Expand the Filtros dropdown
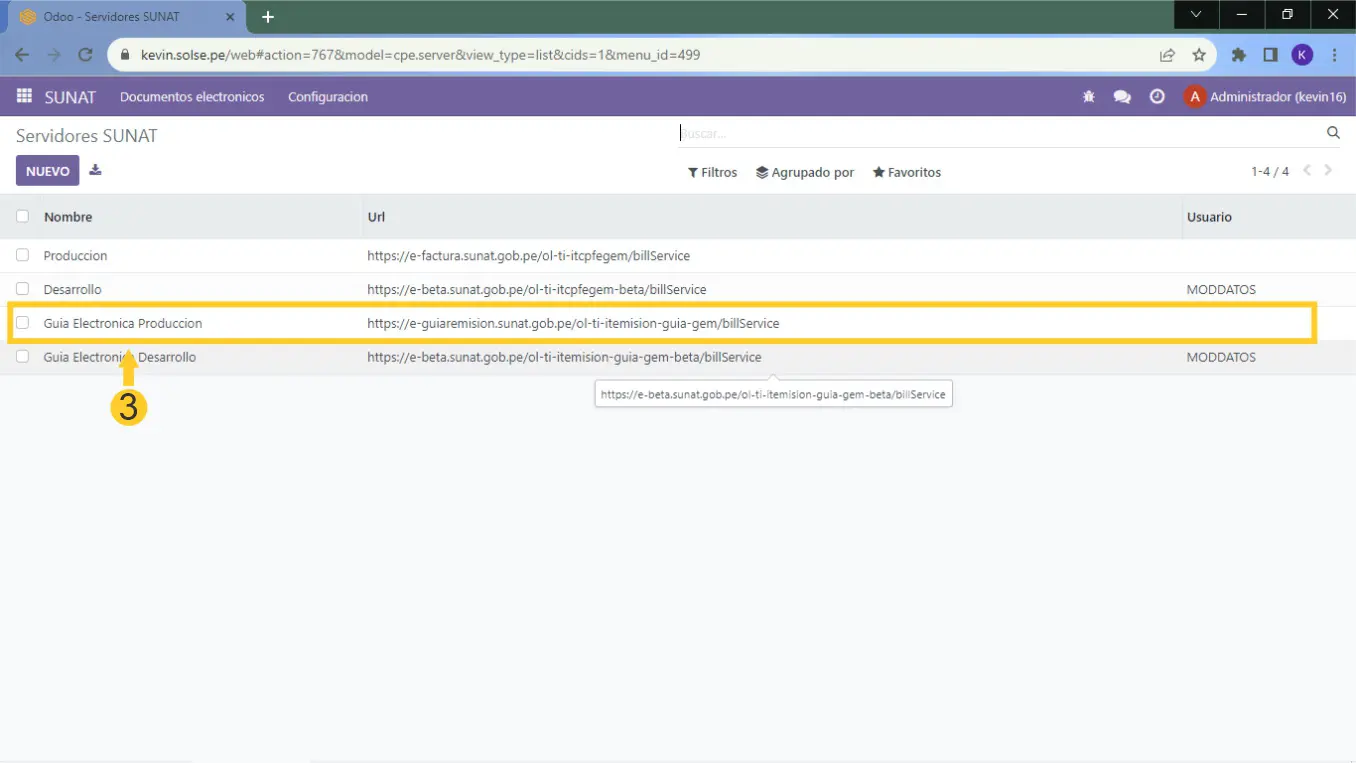Screen dimensions: 1356x763 point(712,172)
